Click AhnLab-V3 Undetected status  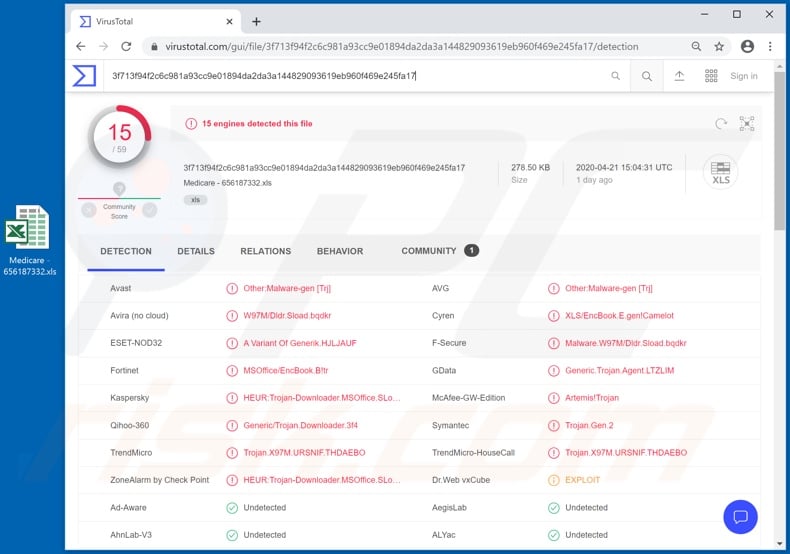(x=265, y=535)
